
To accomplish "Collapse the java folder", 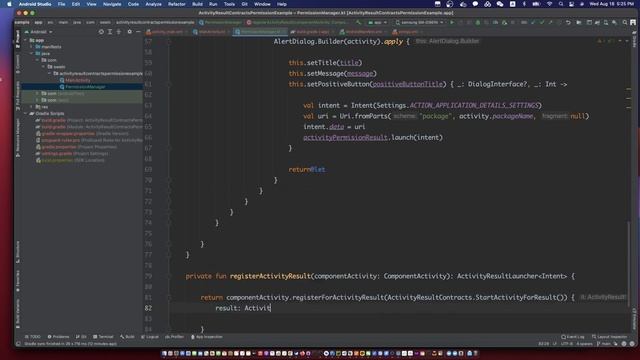I will [31, 53].
